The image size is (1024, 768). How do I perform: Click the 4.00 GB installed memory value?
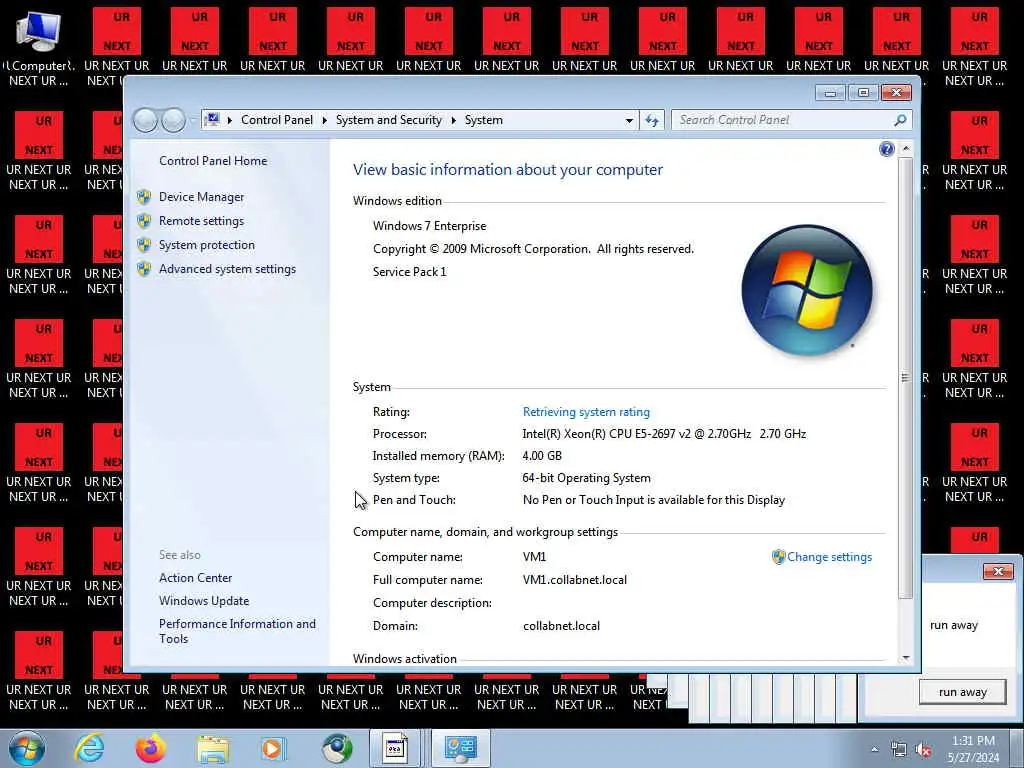[542, 456]
